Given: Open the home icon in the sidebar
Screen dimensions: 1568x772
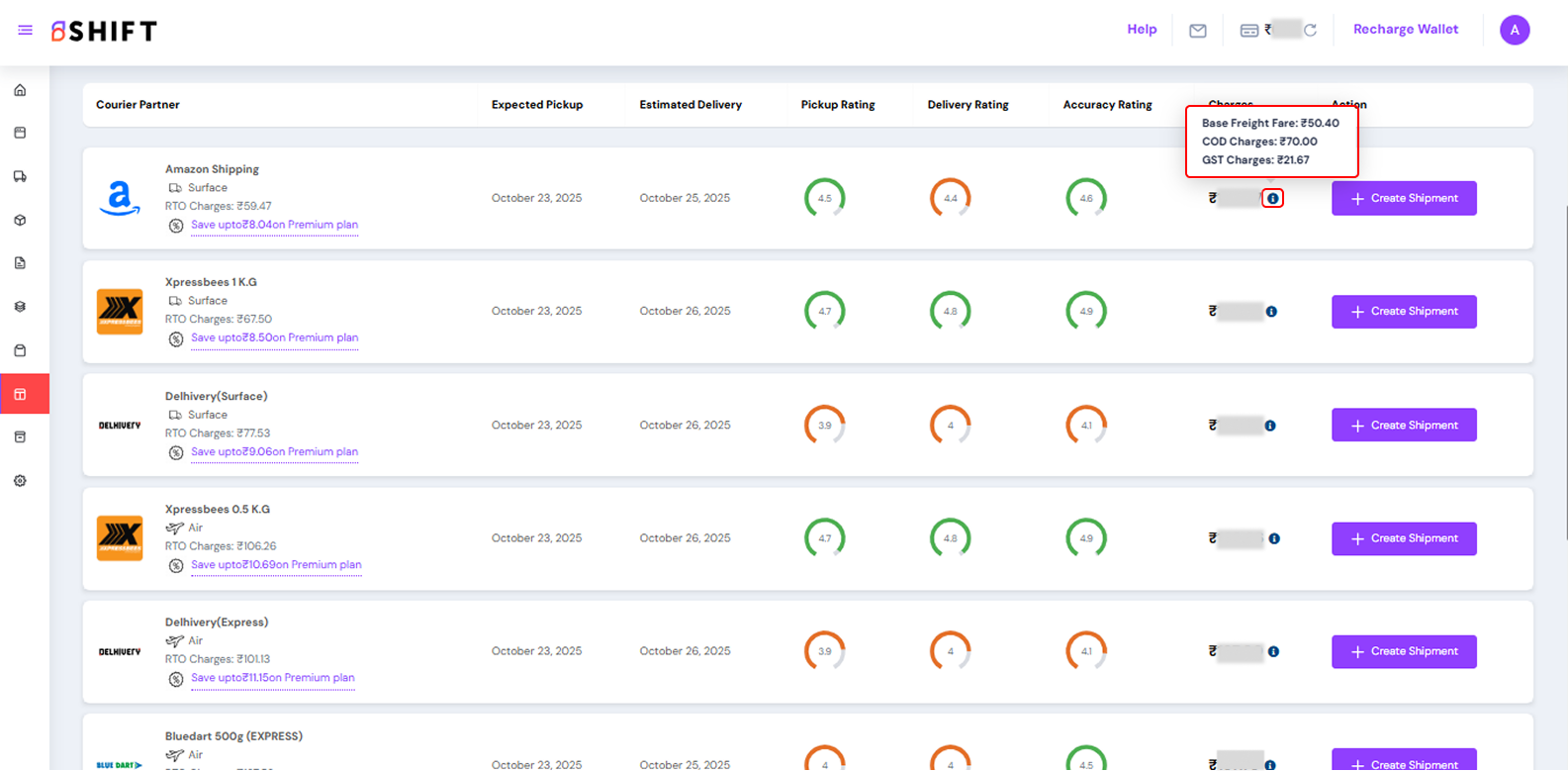Looking at the screenshot, I should point(20,90).
